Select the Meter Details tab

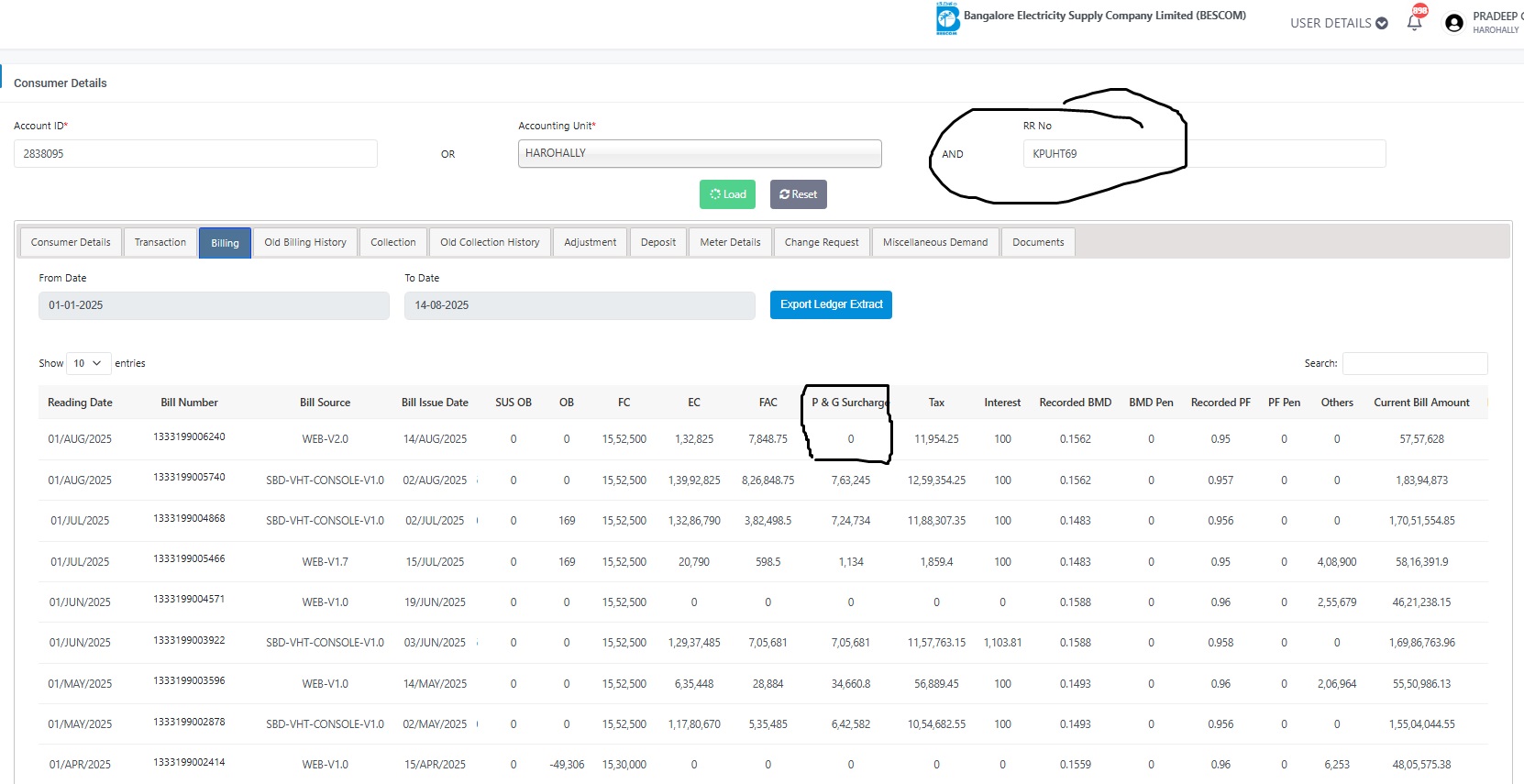tap(730, 242)
